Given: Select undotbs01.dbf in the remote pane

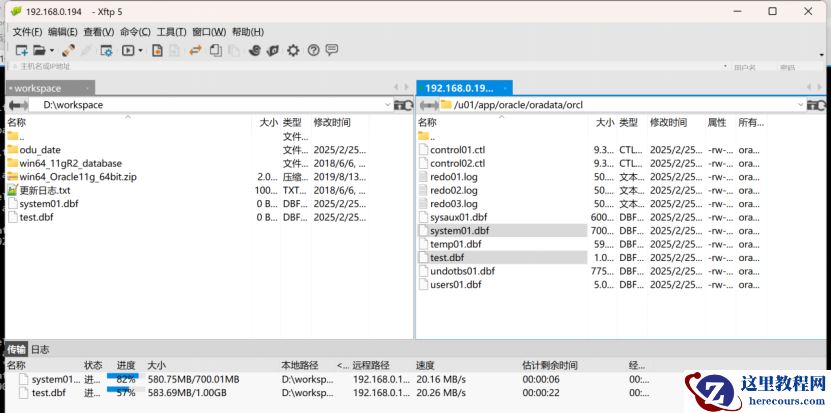Looking at the screenshot, I should click(462, 271).
